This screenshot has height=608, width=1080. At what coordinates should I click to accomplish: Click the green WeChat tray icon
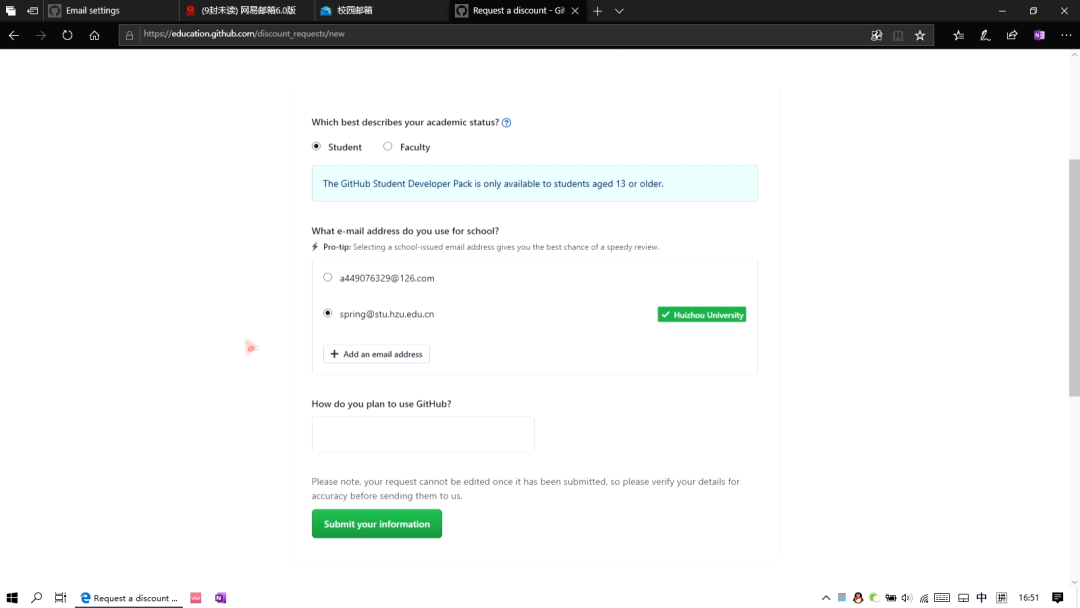[875, 598]
